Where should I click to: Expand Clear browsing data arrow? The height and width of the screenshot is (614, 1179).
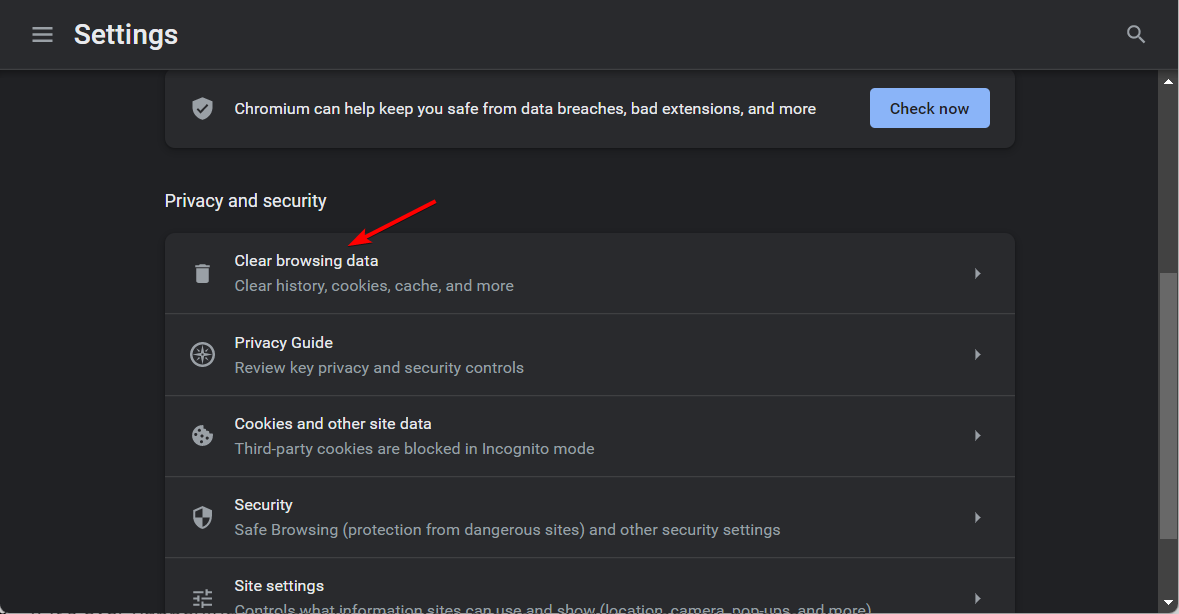click(977, 274)
